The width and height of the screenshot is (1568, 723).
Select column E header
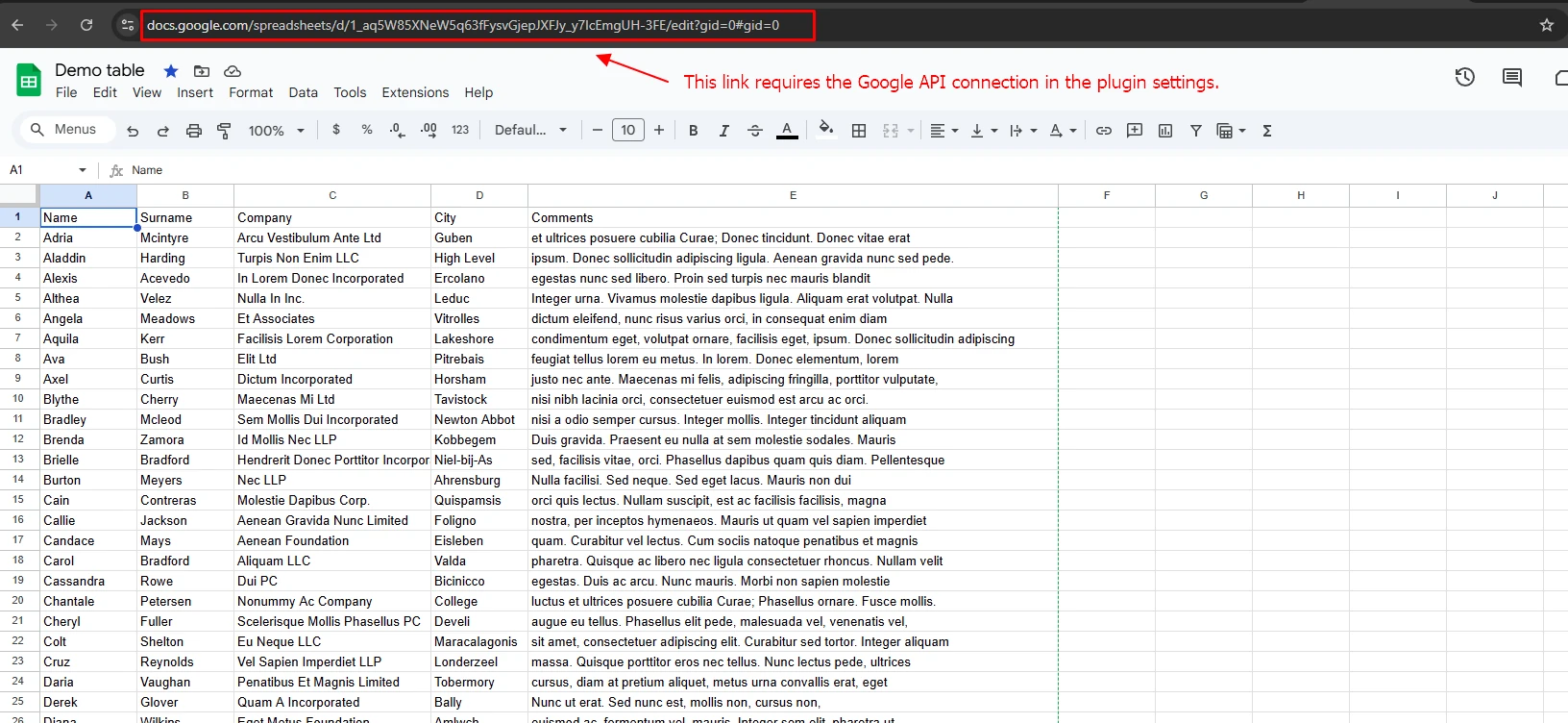793,195
